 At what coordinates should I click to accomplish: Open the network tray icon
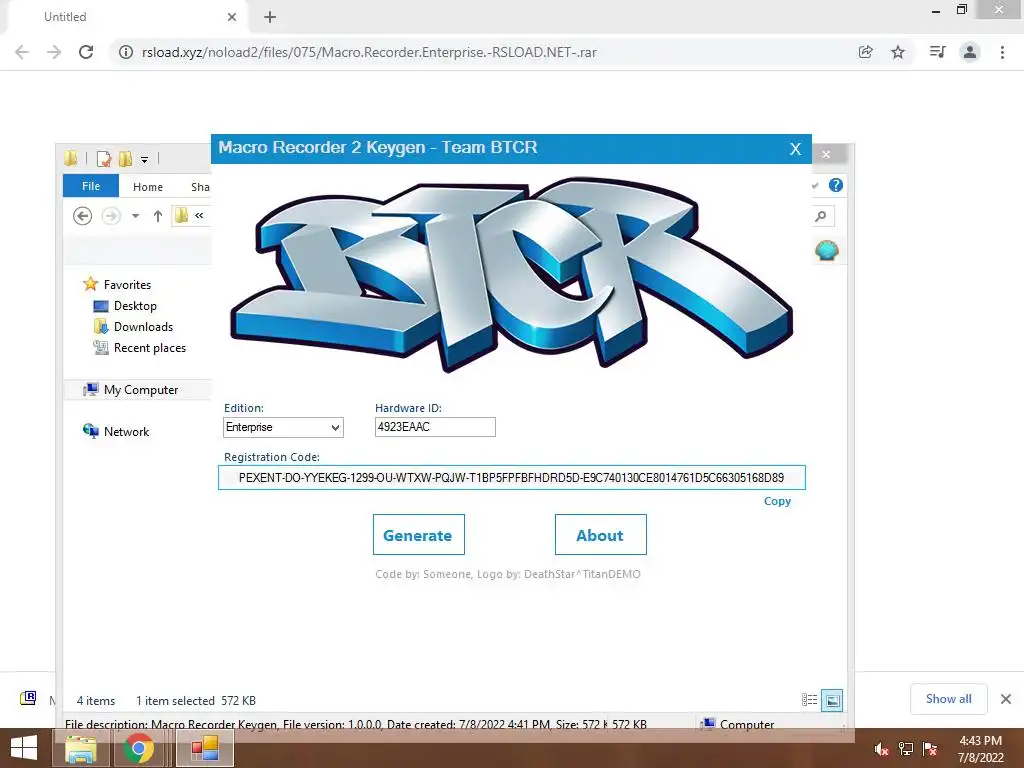point(906,748)
